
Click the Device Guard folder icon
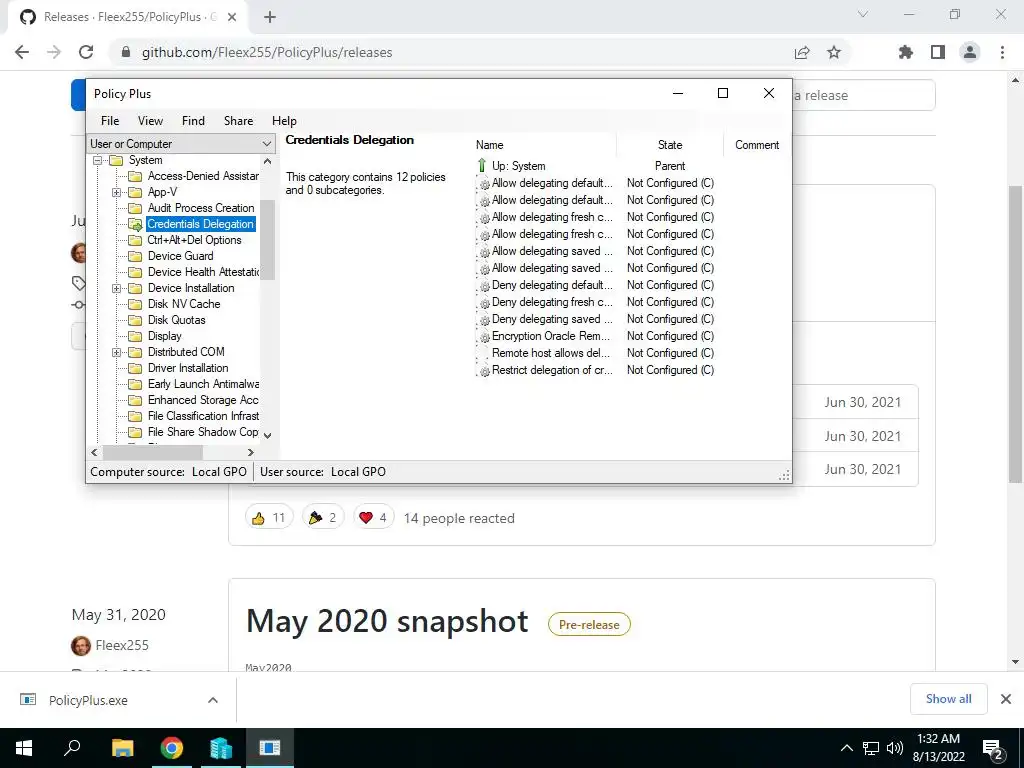[135, 256]
